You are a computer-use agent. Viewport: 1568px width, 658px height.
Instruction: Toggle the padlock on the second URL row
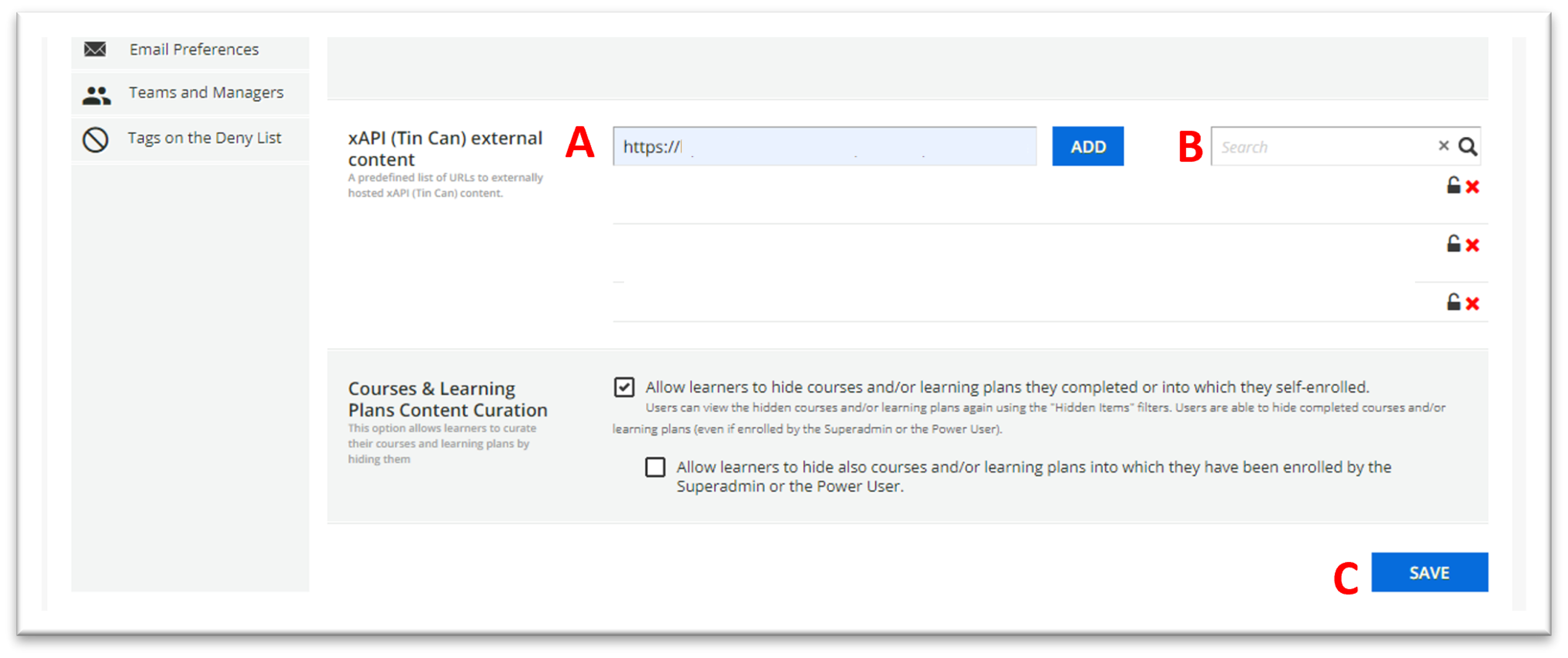1454,244
